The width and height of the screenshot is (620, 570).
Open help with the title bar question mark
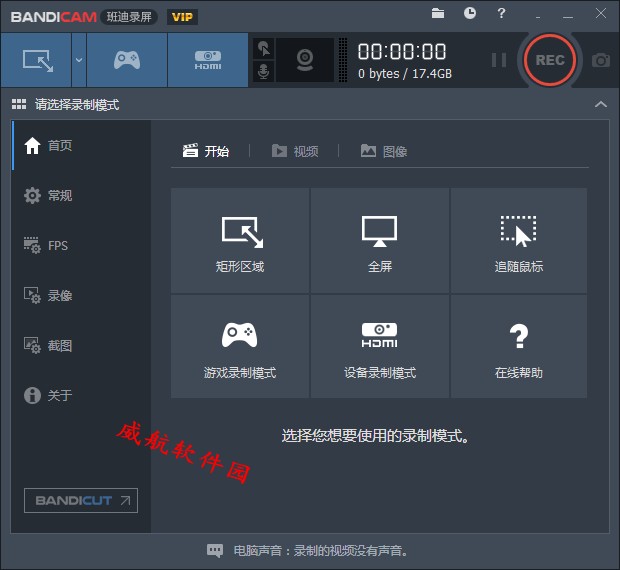point(501,13)
